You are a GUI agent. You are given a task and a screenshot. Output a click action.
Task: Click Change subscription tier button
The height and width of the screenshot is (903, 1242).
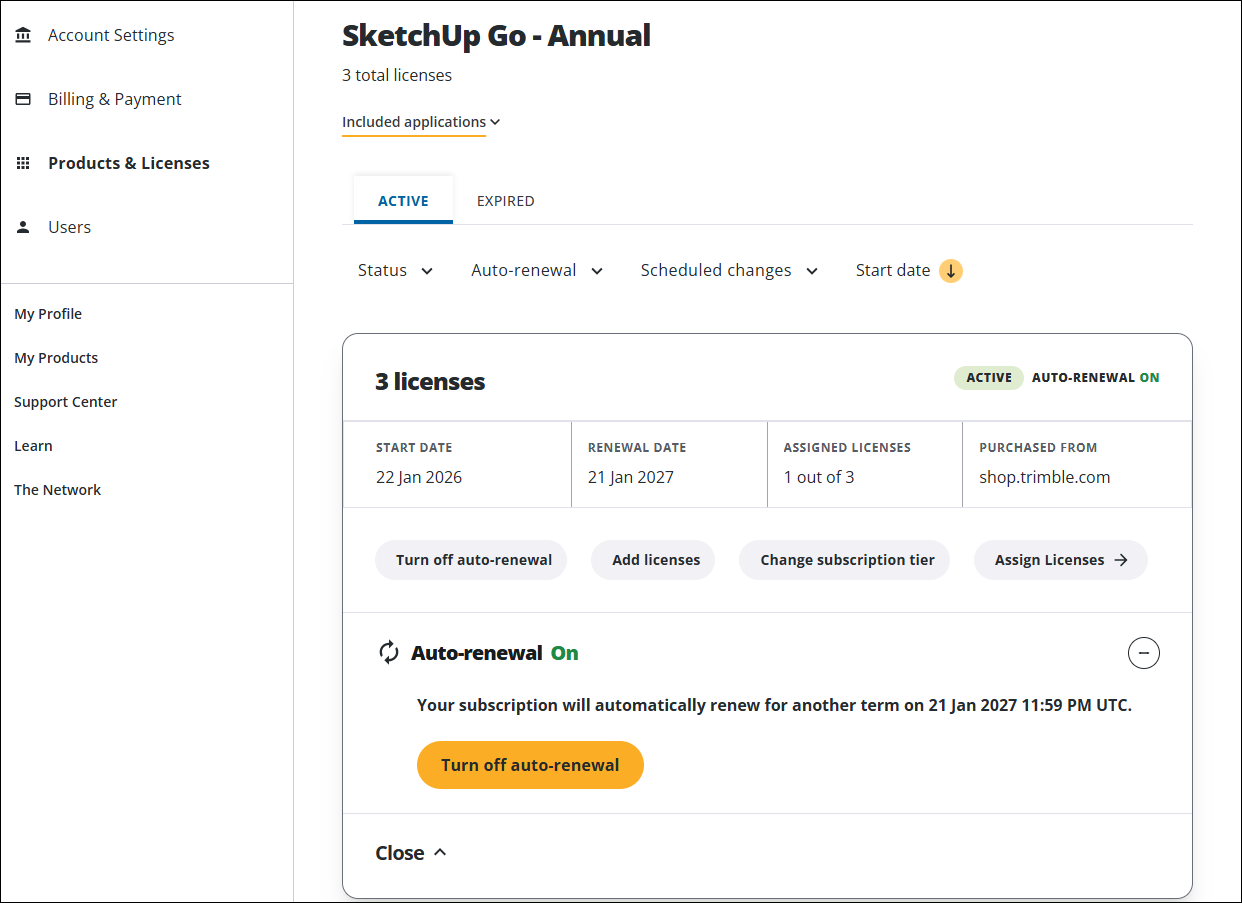844,560
